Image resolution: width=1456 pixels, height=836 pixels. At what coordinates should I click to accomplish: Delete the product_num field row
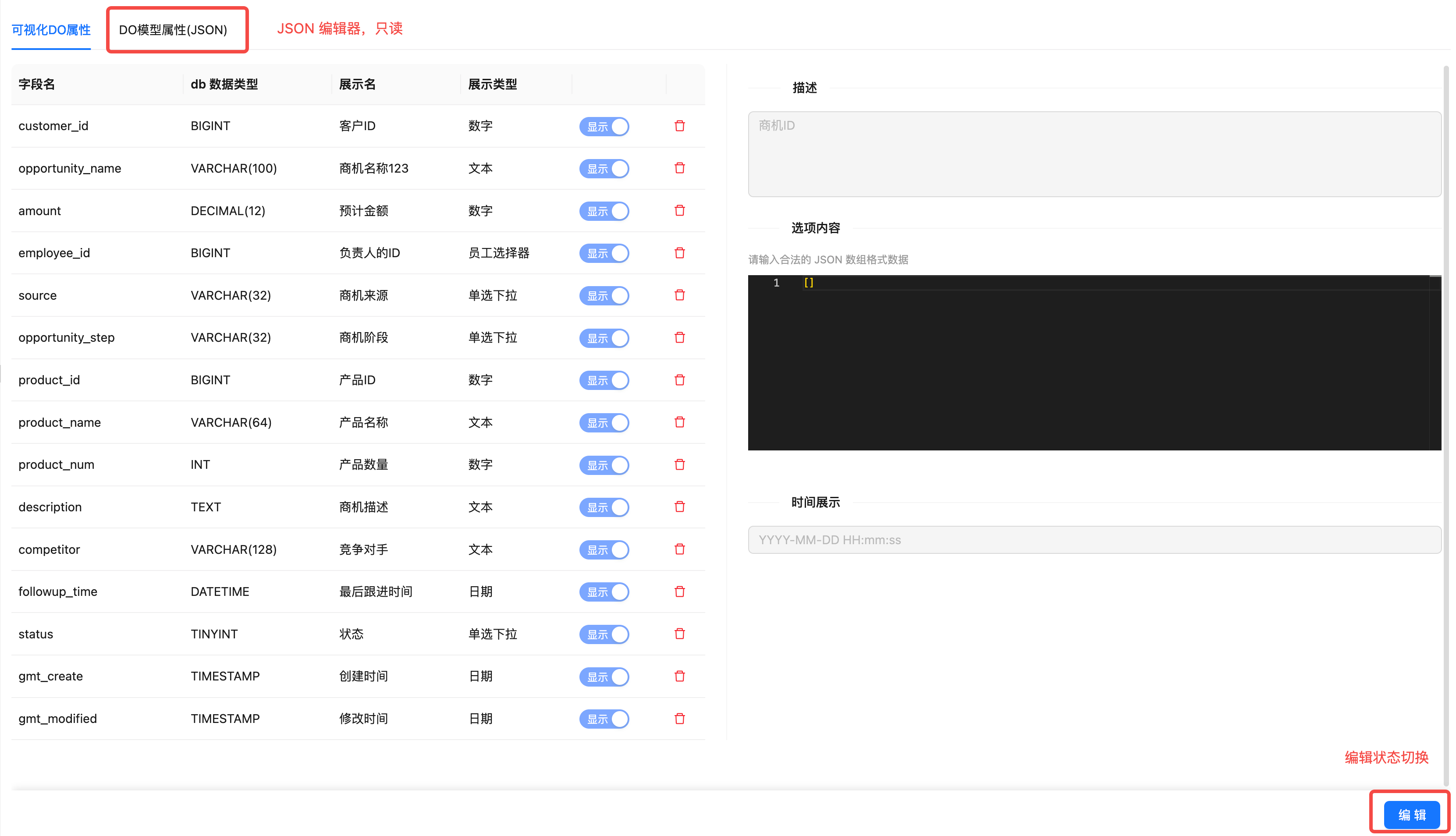coord(679,464)
